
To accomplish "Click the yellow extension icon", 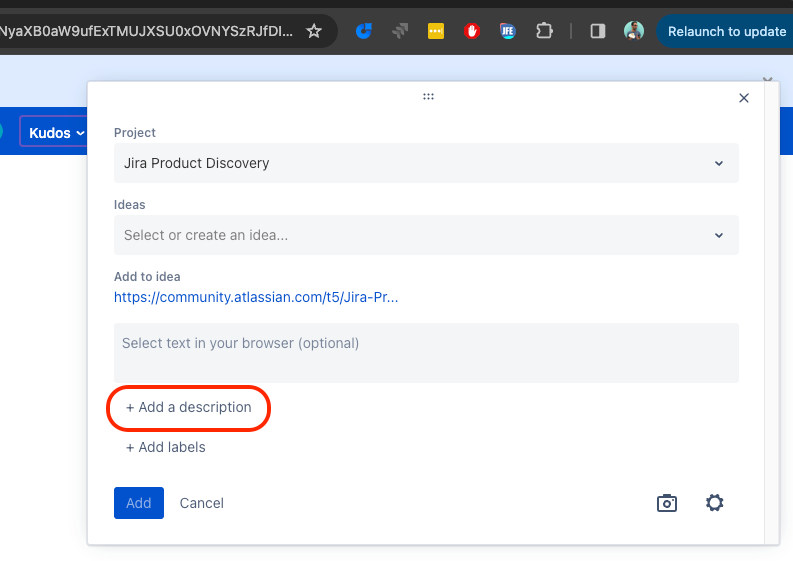I will [435, 31].
